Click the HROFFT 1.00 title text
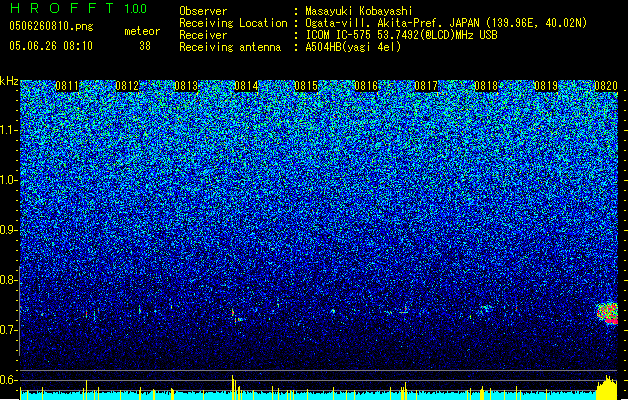 [79, 8]
